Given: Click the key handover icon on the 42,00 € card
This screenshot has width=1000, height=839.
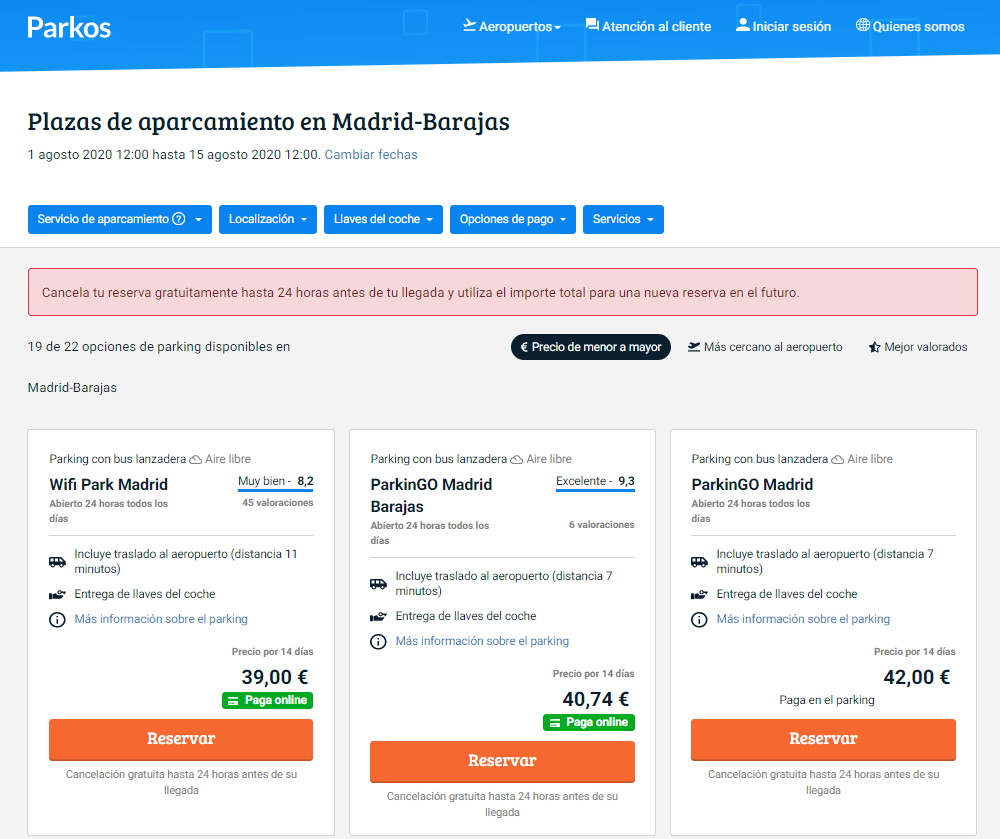Looking at the screenshot, I should (x=699, y=594).
